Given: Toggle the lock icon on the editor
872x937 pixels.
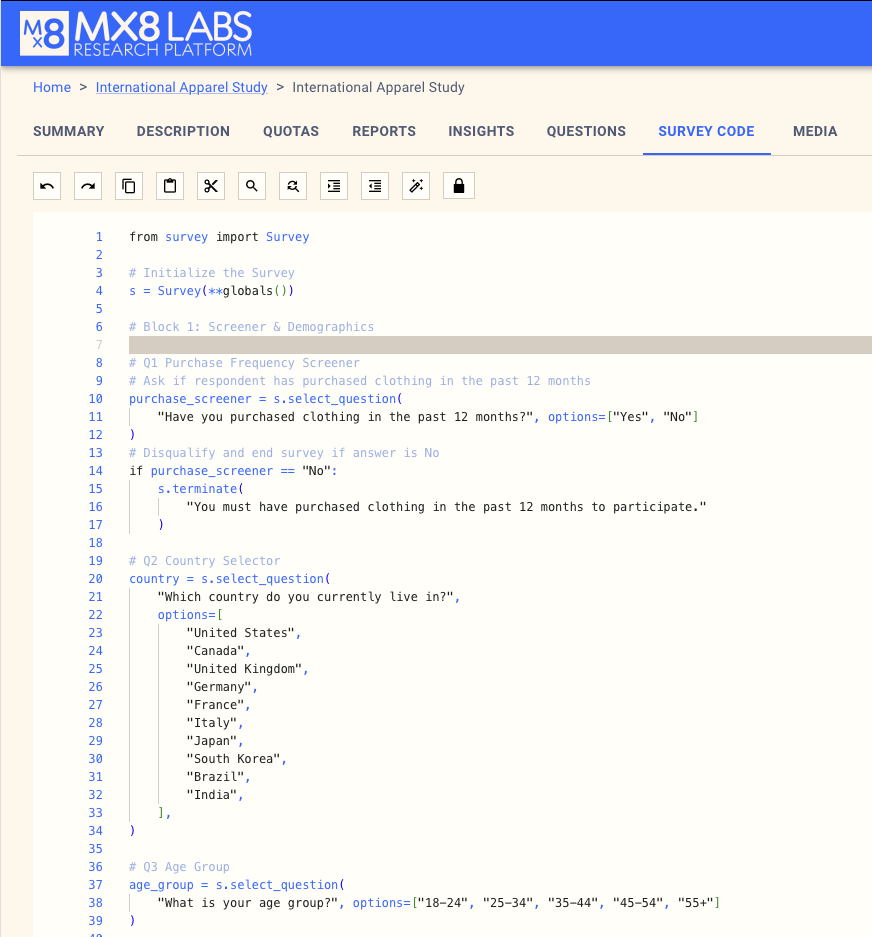Looking at the screenshot, I should 458,186.
